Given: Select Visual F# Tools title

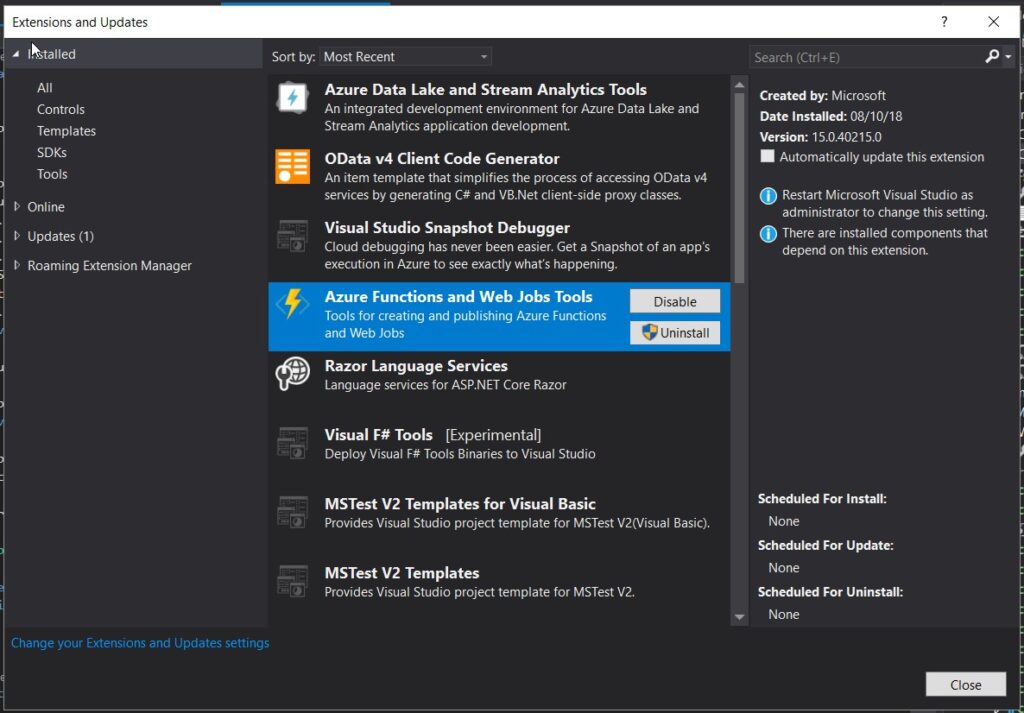Looking at the screenshot, I should click(378, 435).
